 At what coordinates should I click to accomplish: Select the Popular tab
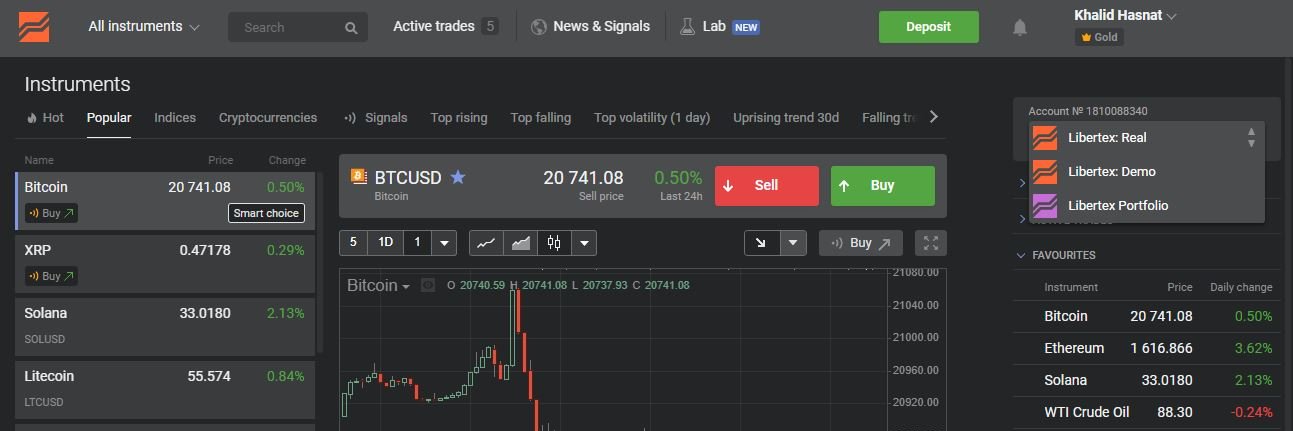click(109, 117)
